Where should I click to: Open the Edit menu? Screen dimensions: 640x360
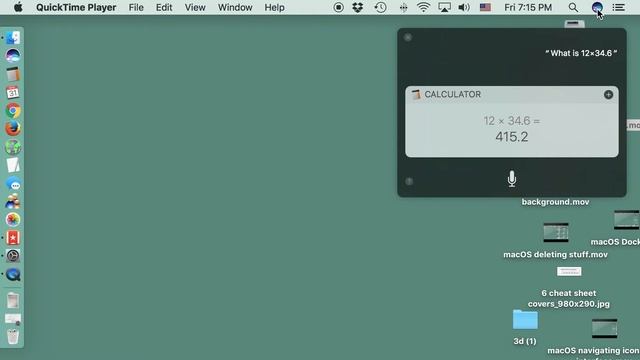point(164,7)
